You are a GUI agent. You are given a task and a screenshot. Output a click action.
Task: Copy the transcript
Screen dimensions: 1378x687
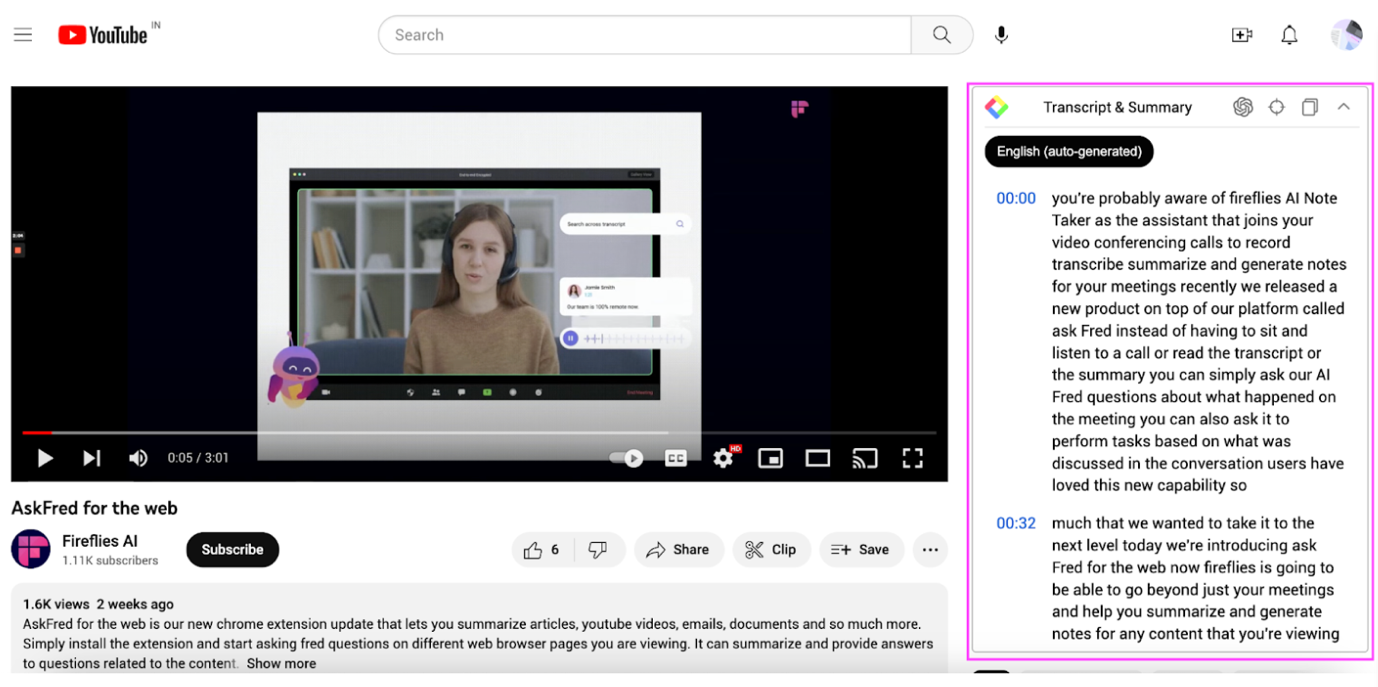pyautogui.click(x=1309, y=107)
